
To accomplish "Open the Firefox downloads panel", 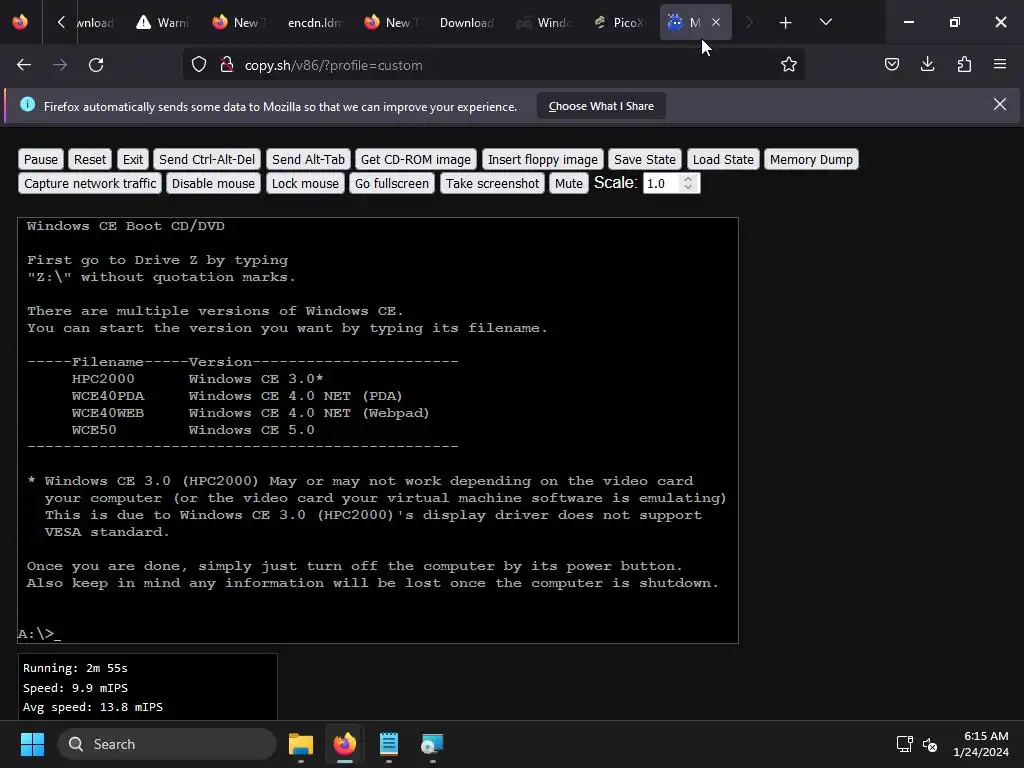I will point(927,64).
